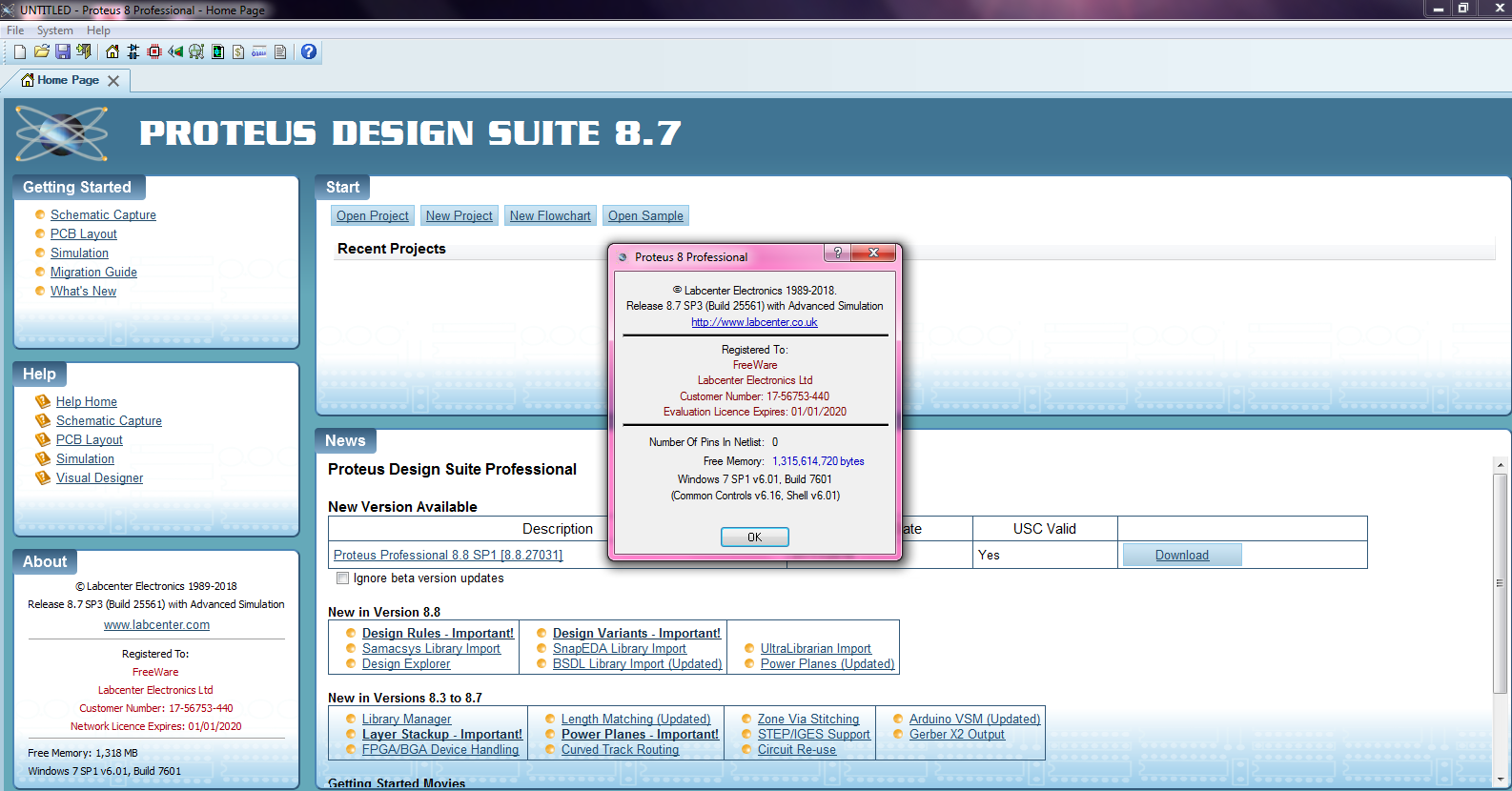Toggle Ignore beta version updates checkbox
1512x791 pixels.
click(x=342, y=578)
